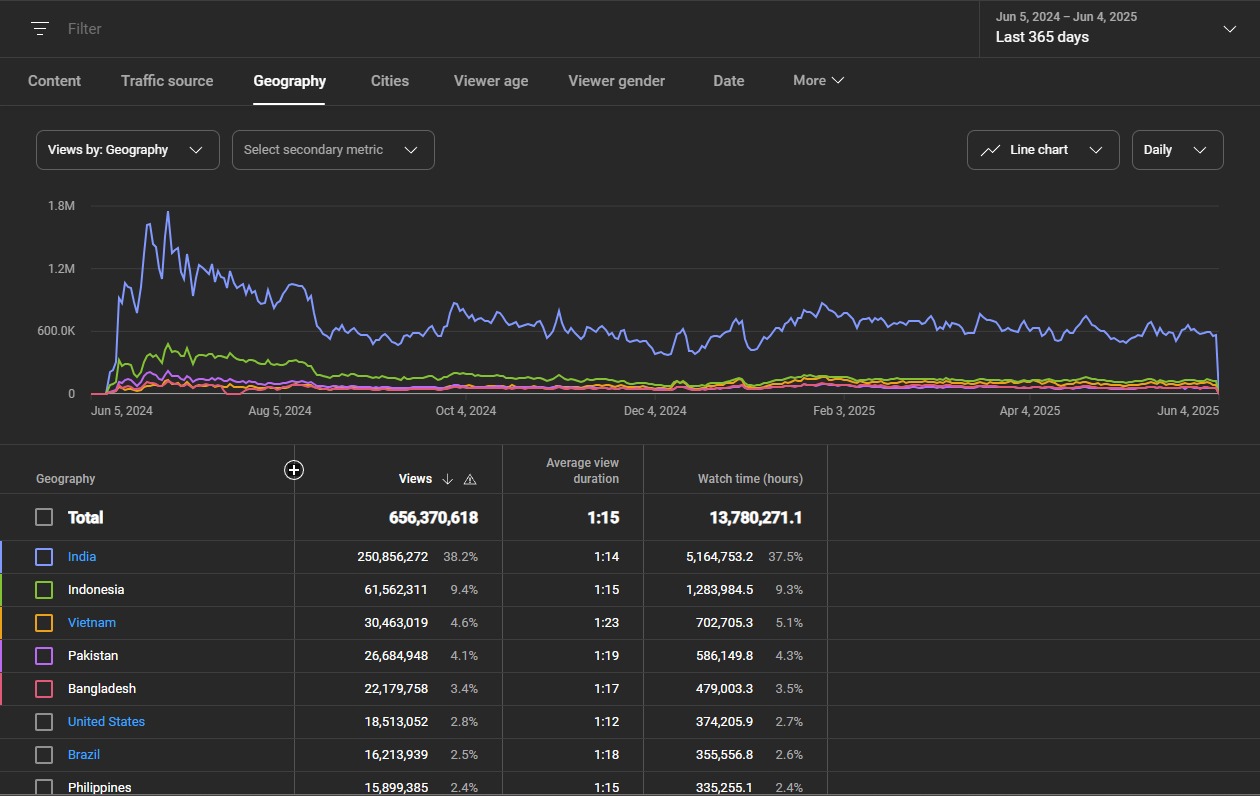This screenshot has height=796, width=1260.
Task: Open the Daily interval dropdown
Action: coord(1177,150)
